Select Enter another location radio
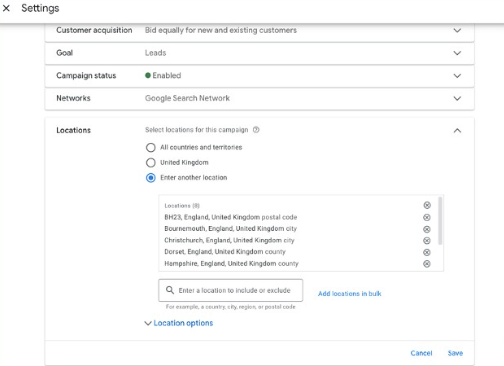The height and width of the screenshot is (366, 504). point(151,178)
